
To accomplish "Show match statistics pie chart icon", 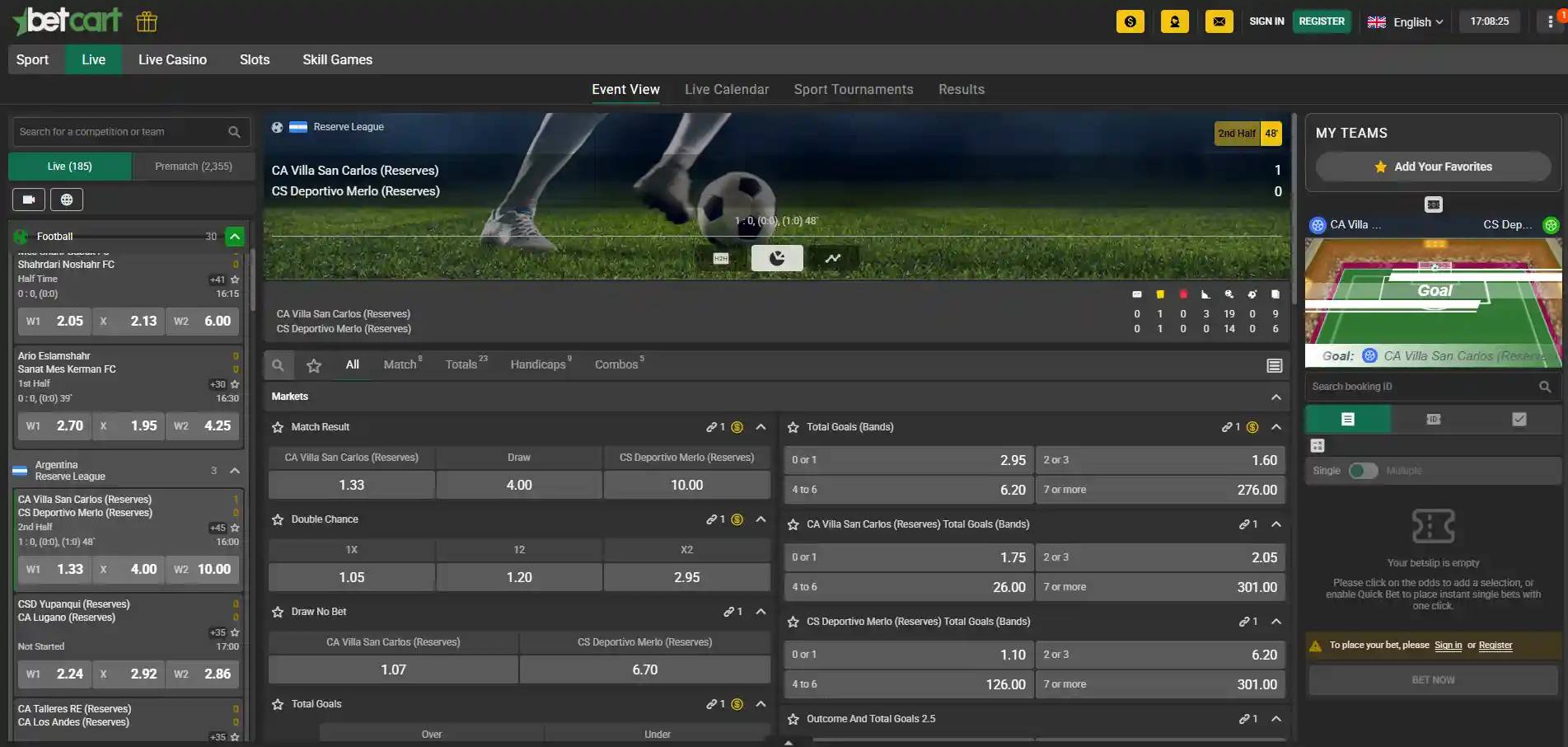I will tap(777, 258).
